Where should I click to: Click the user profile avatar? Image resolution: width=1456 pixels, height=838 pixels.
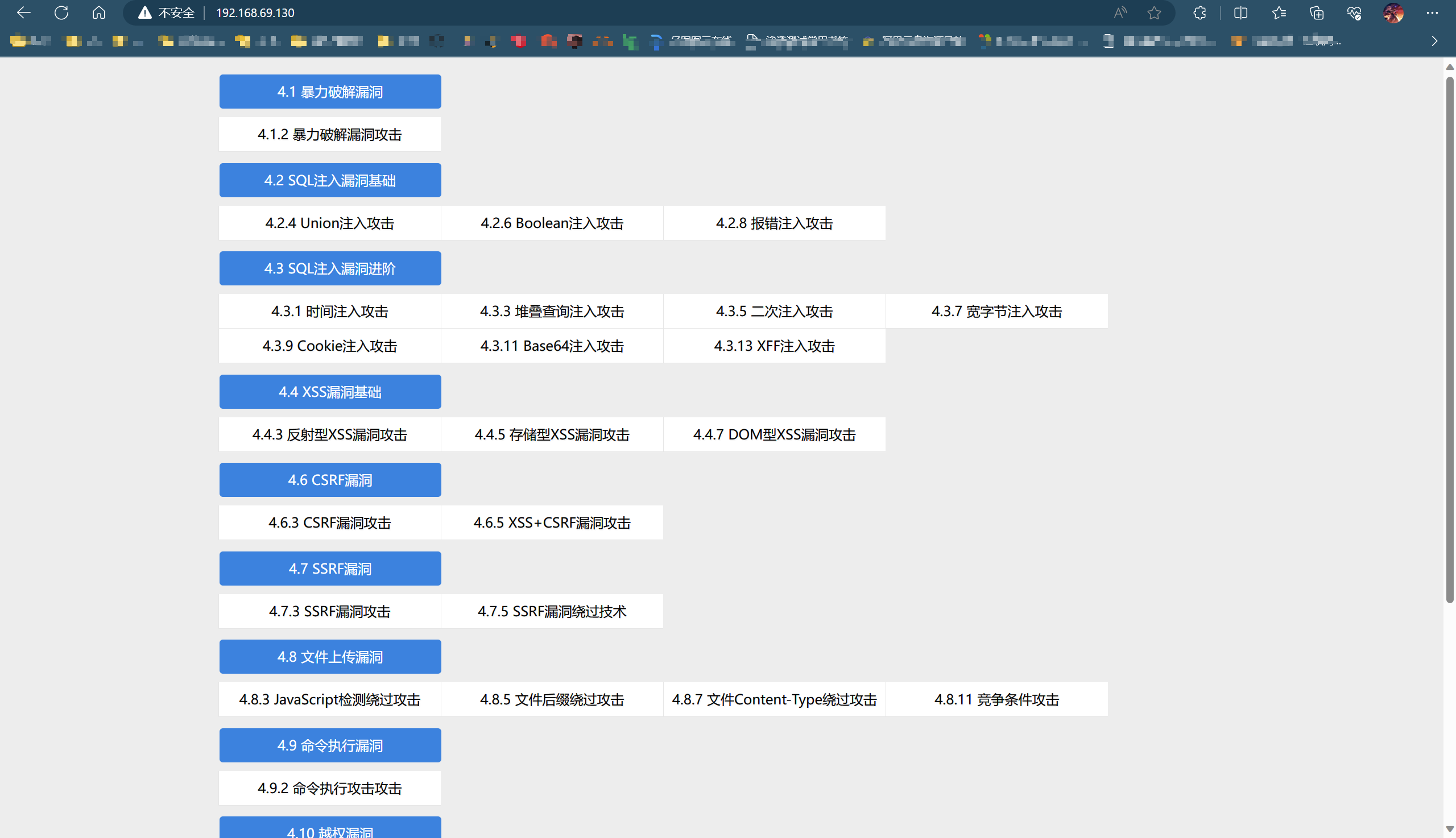click(1393, 13)
